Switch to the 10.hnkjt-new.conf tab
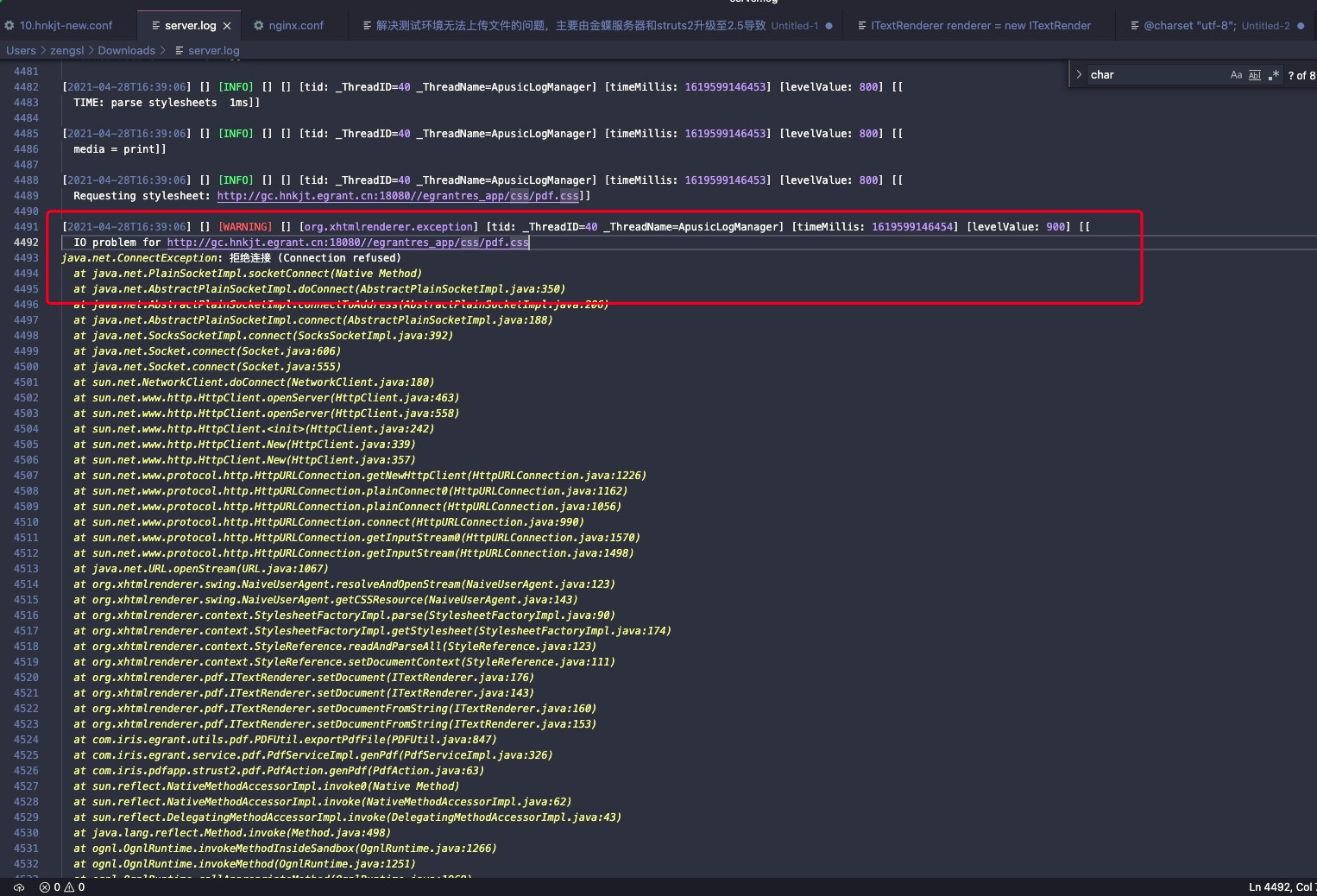 point(66,26)
